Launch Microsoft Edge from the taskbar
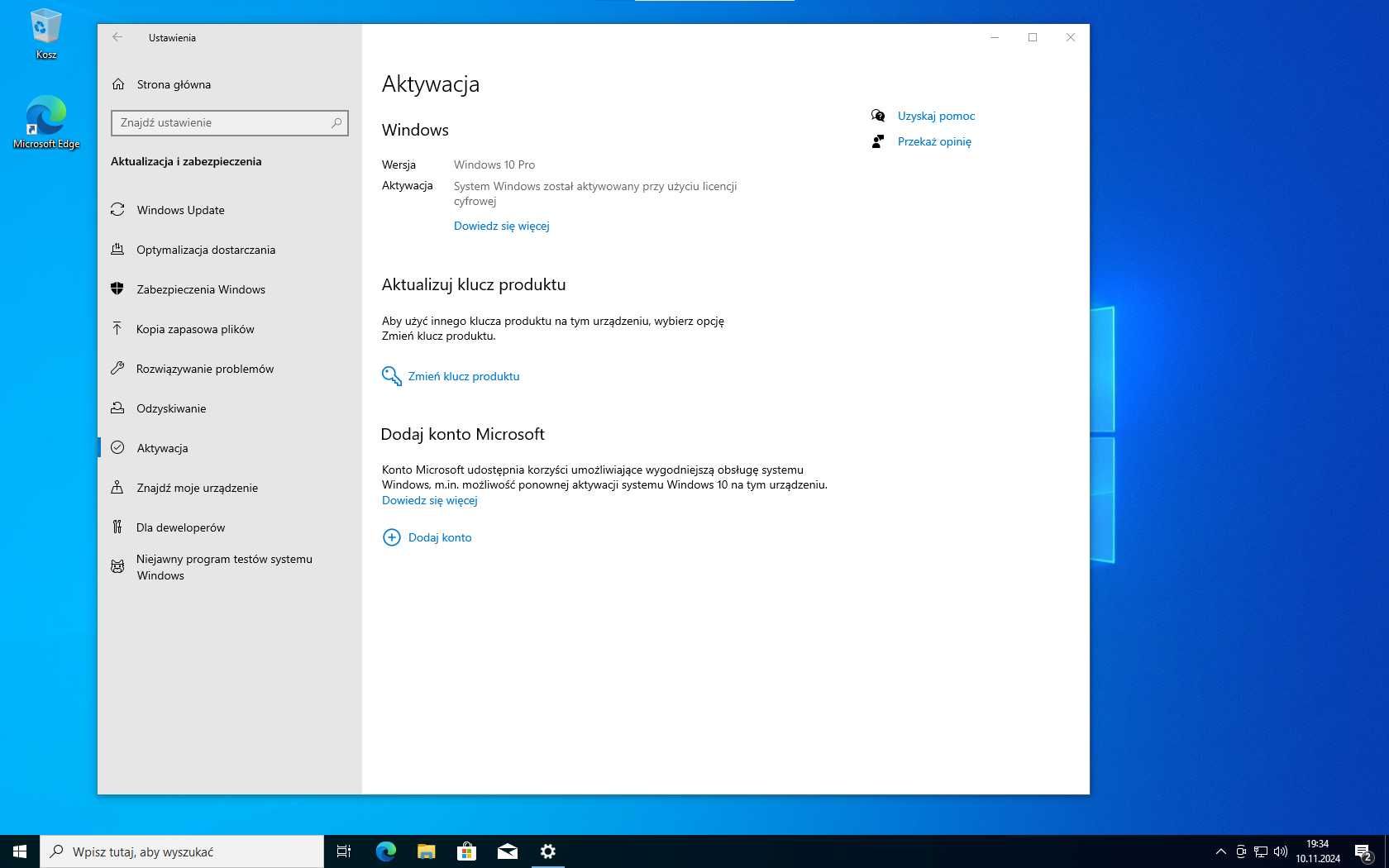Viewport: 1389px width, 868px height. pos(386,851)
